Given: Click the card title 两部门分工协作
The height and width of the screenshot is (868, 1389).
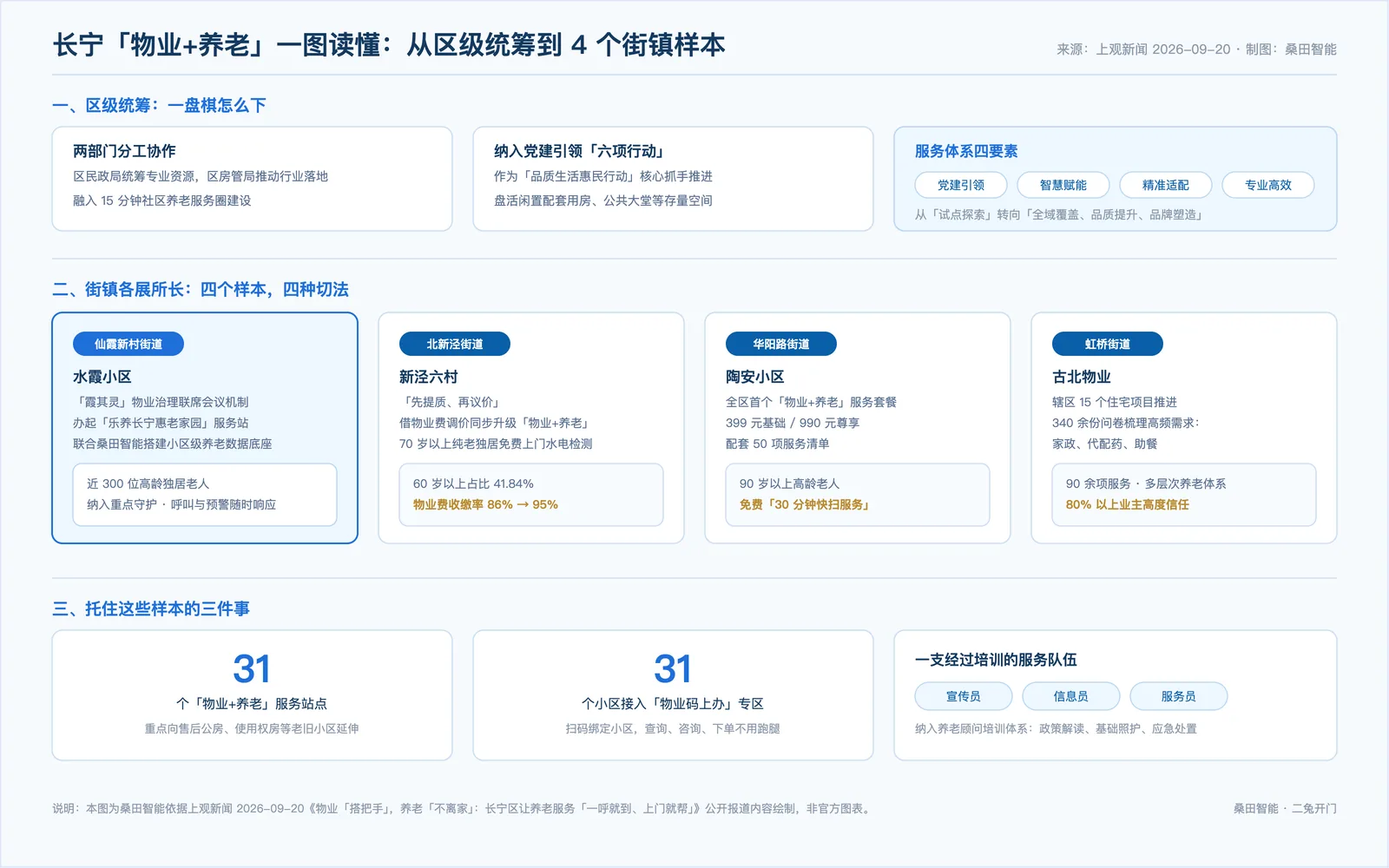Looking at the screenshot, I should click(x=124, y=151).
